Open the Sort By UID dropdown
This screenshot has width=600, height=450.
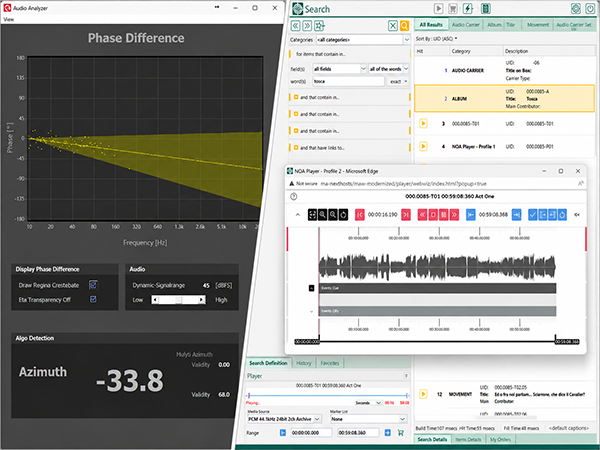(436, 39)
